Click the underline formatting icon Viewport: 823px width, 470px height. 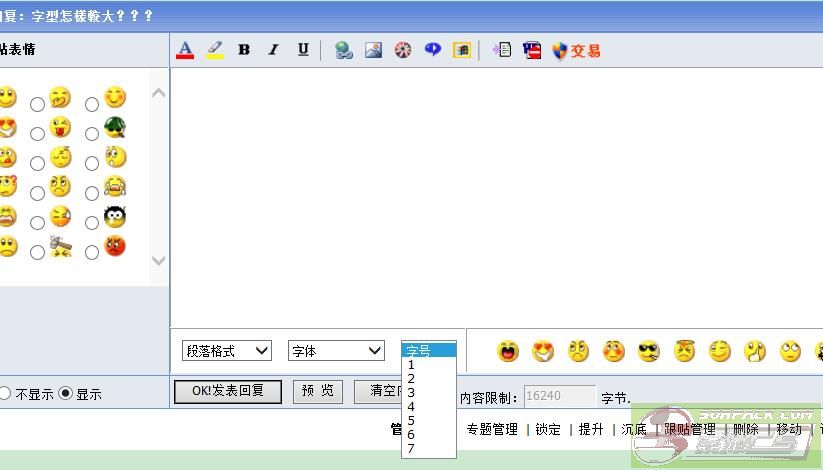coord(303,50)
